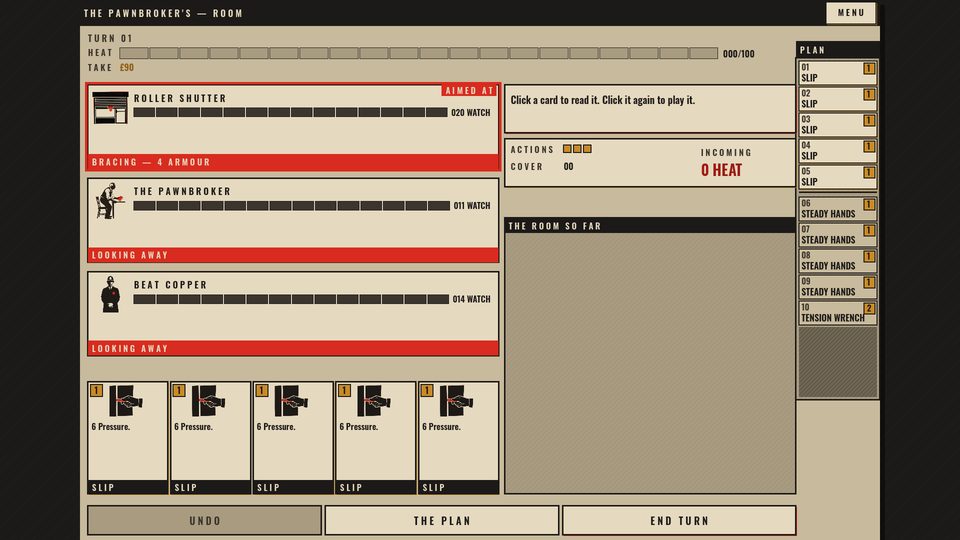Click the Pawnbroker watch bar
Image resolution: width=960 pixels, height=540 pixels.
tap(291, 206)
